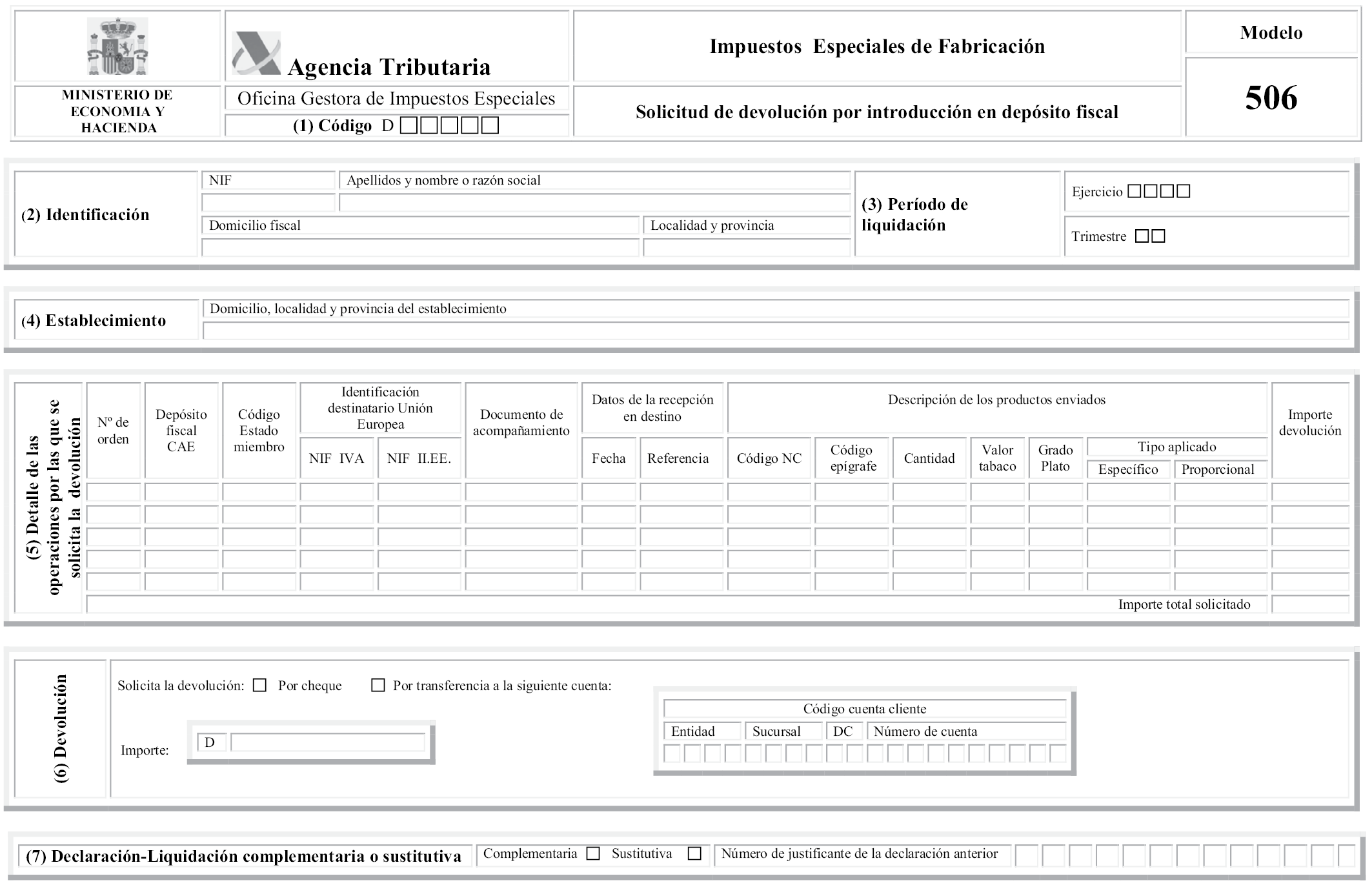Click first-row cell under Proporcional

(x=1221, y=492)
